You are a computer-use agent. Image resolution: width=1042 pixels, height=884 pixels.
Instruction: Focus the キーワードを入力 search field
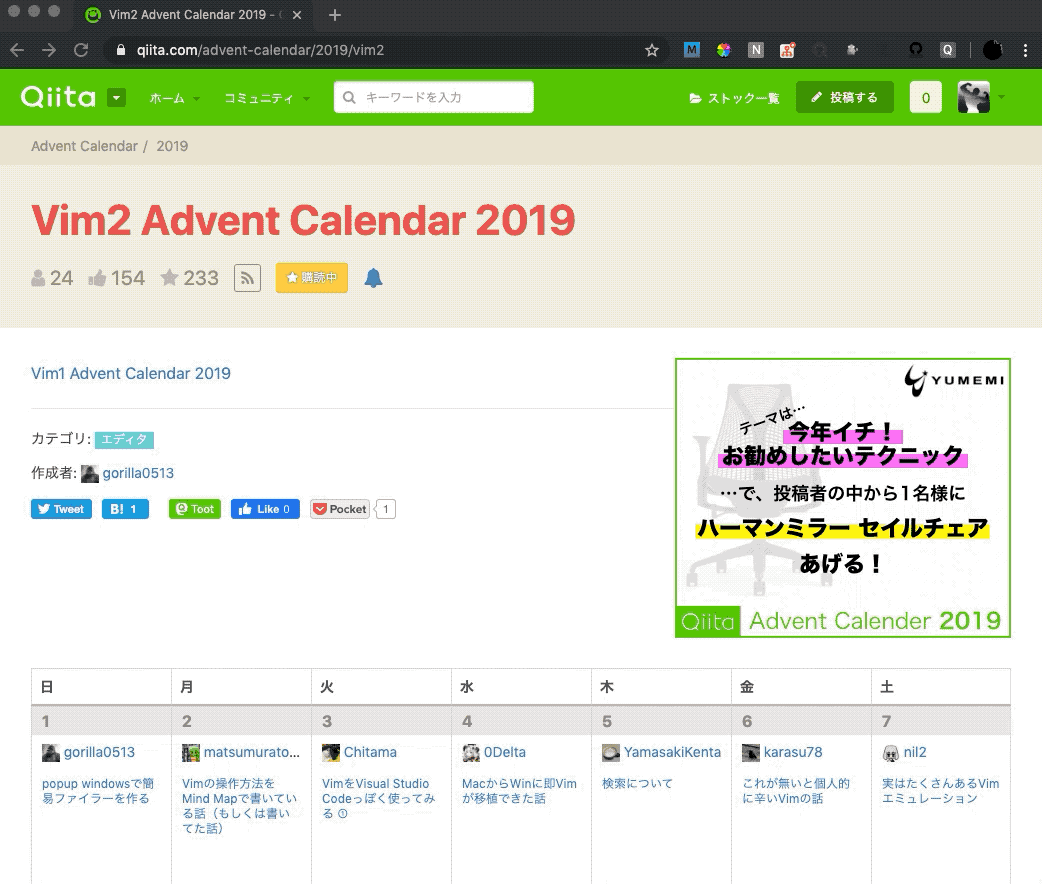pos(433,97)
